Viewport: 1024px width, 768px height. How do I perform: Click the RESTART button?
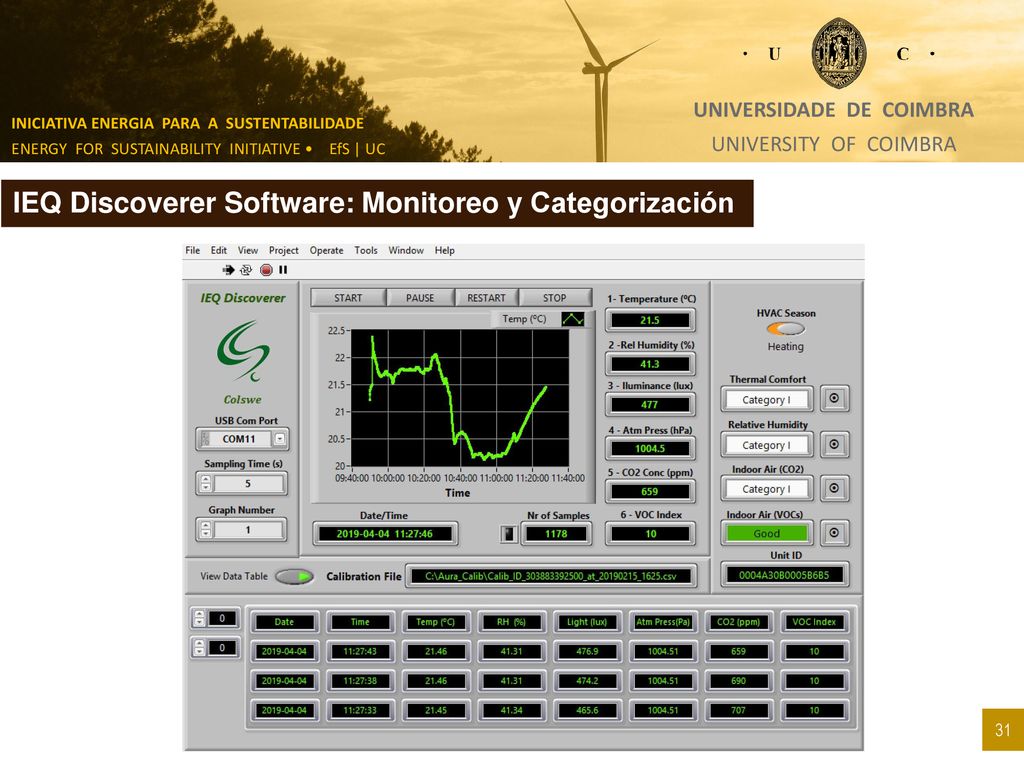[x=487, y=298]
